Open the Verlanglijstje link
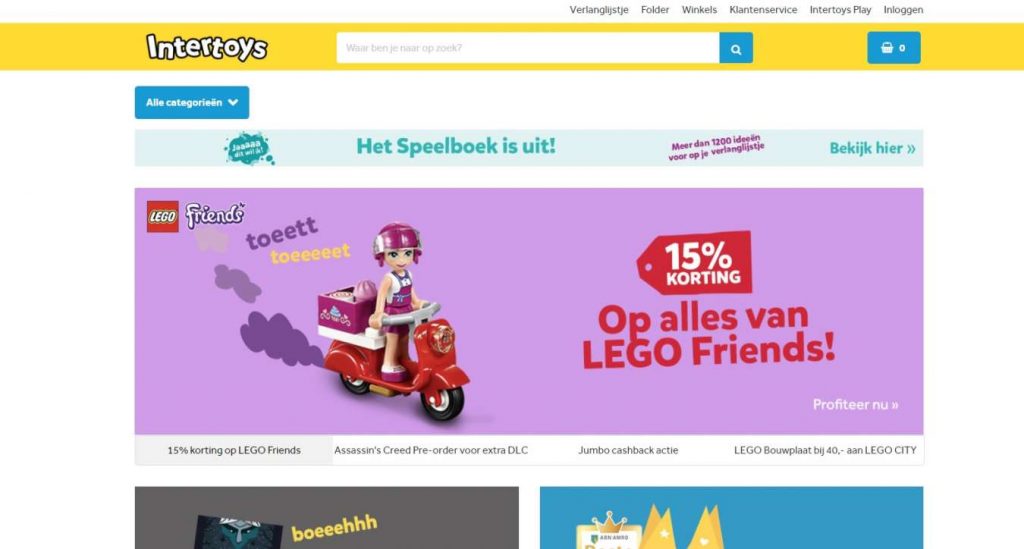This screenshot has width=1024, height=549. click(599, 10)
